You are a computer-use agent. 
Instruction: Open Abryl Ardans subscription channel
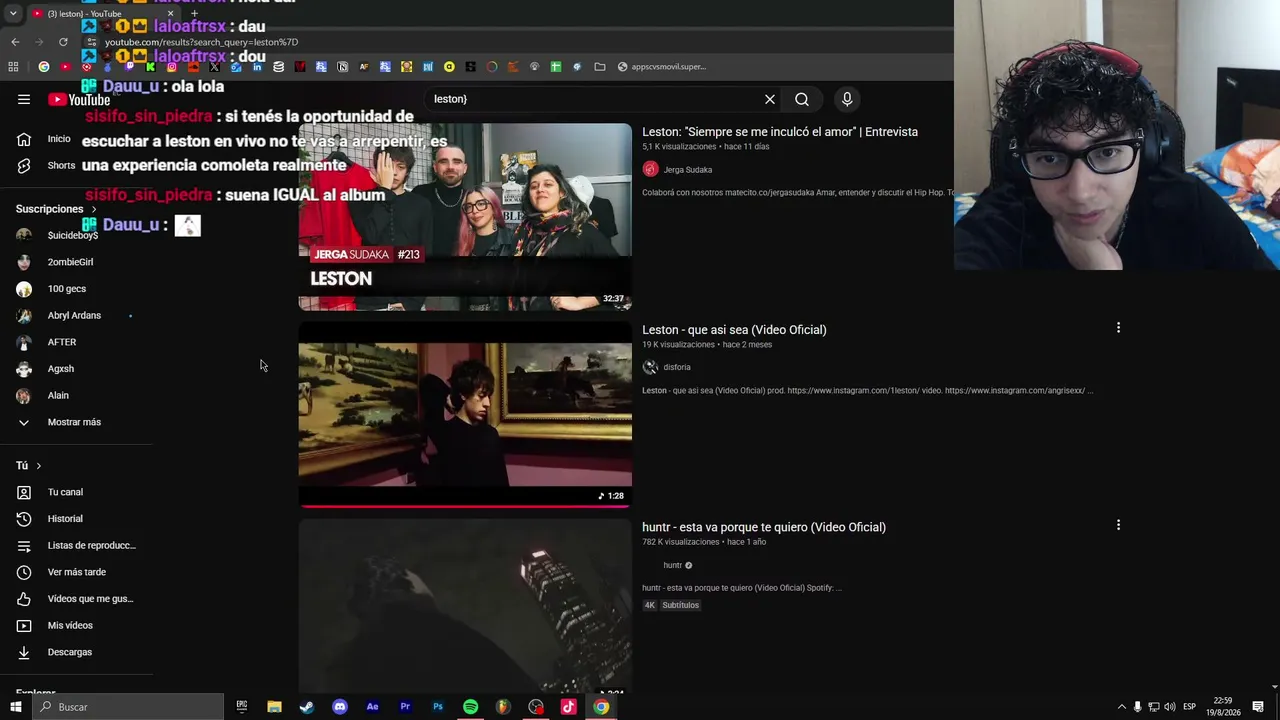76,316
